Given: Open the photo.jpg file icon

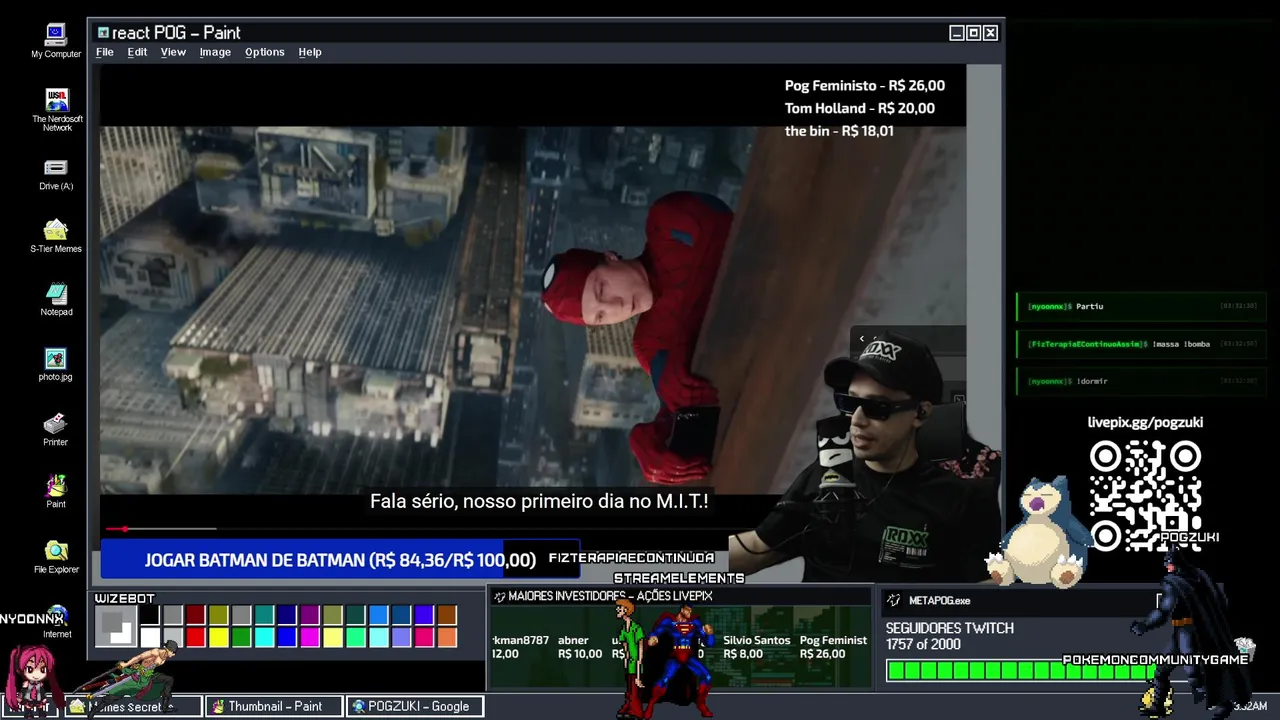Looking at the screenshot, I should click(x=56, y=364).
